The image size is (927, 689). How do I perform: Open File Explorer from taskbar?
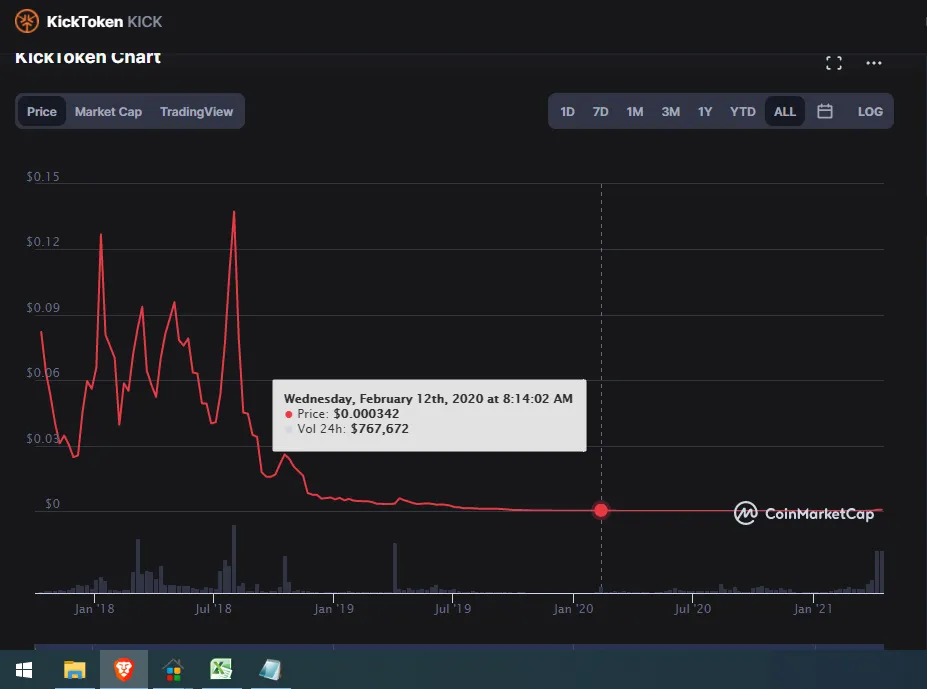pos(74,670)
